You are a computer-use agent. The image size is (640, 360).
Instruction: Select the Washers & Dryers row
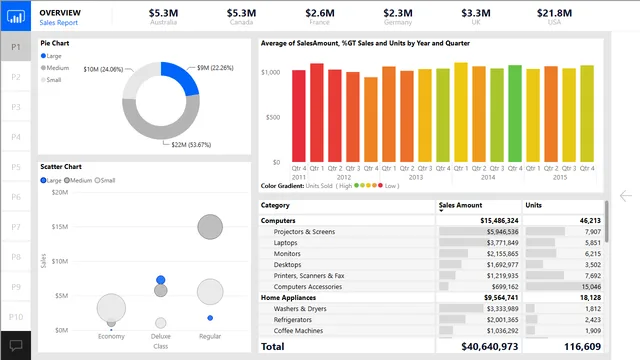[x=431, y=309]
